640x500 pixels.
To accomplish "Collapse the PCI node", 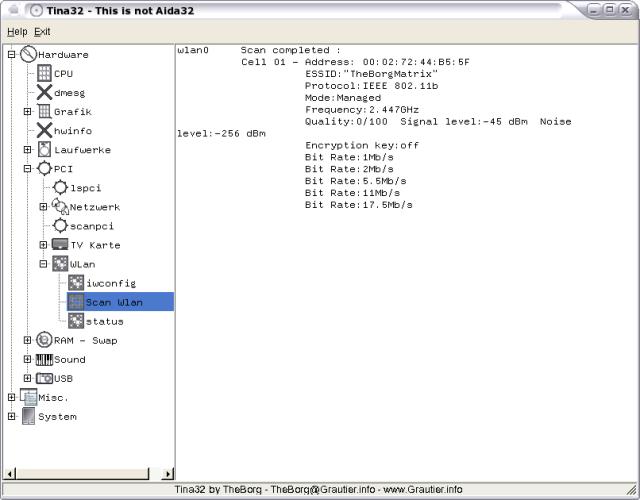I will [27, 169].
